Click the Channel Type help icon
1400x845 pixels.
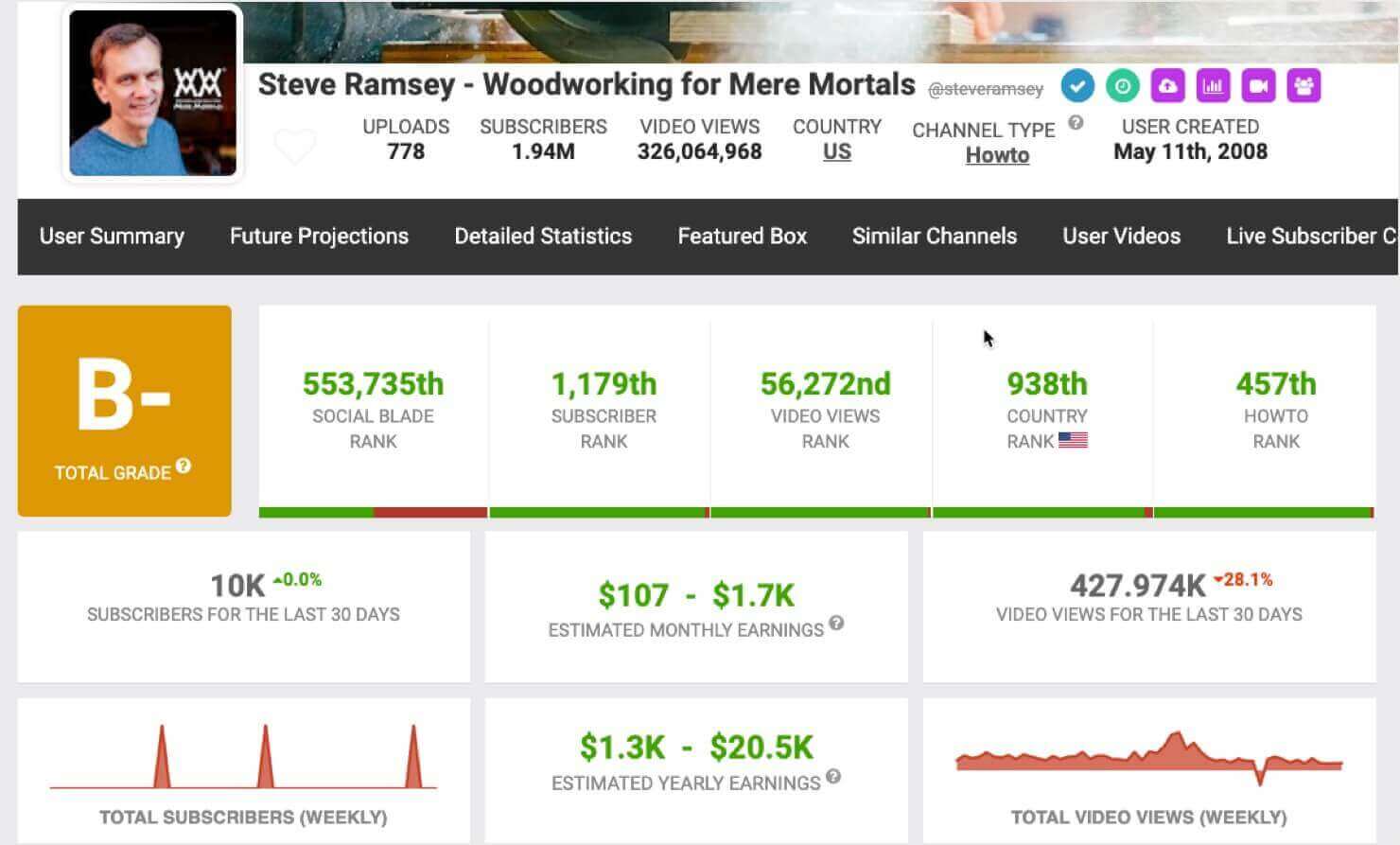tap(1076, 123)
